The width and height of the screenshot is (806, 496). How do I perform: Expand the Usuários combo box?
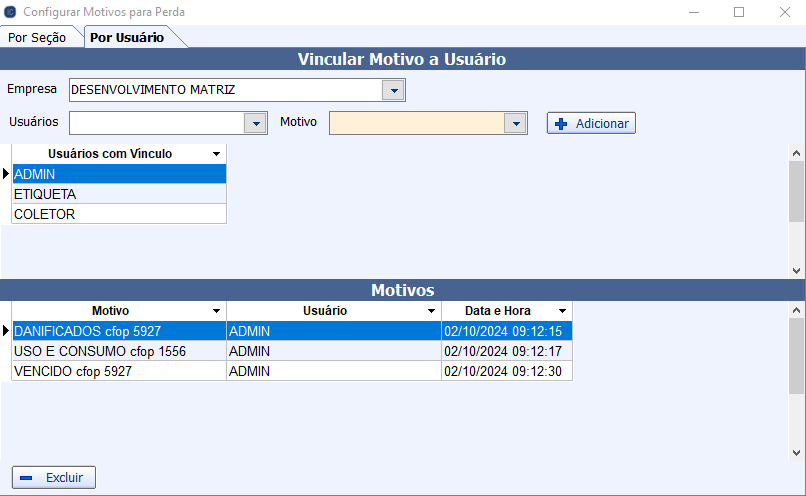point(256,123)
